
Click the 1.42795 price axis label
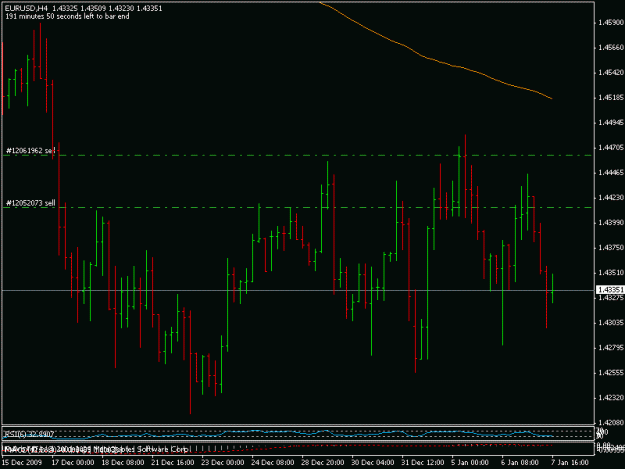[x=611, y=348]
